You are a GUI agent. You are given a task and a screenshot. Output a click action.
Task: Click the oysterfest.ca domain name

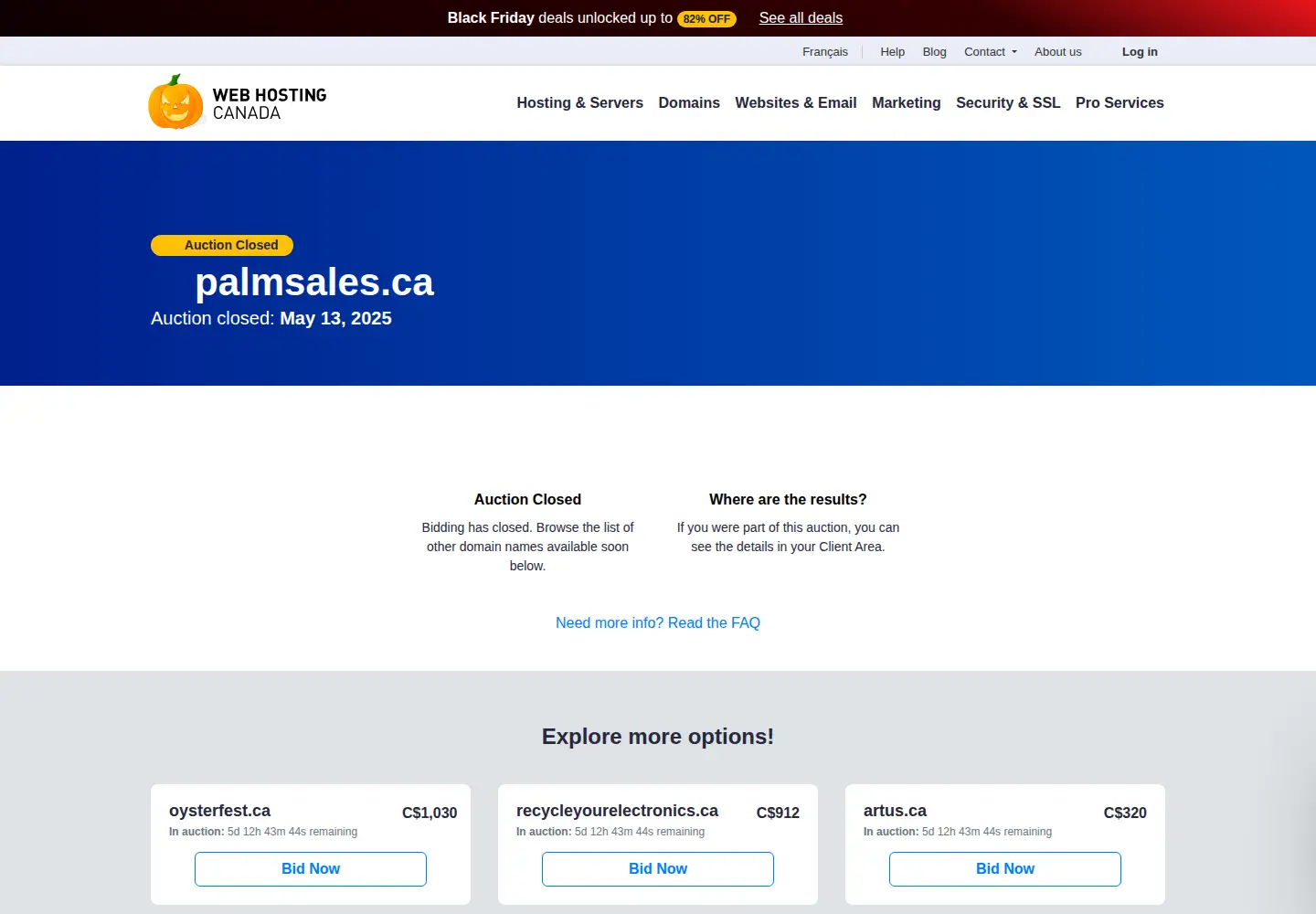pos(219,811)
